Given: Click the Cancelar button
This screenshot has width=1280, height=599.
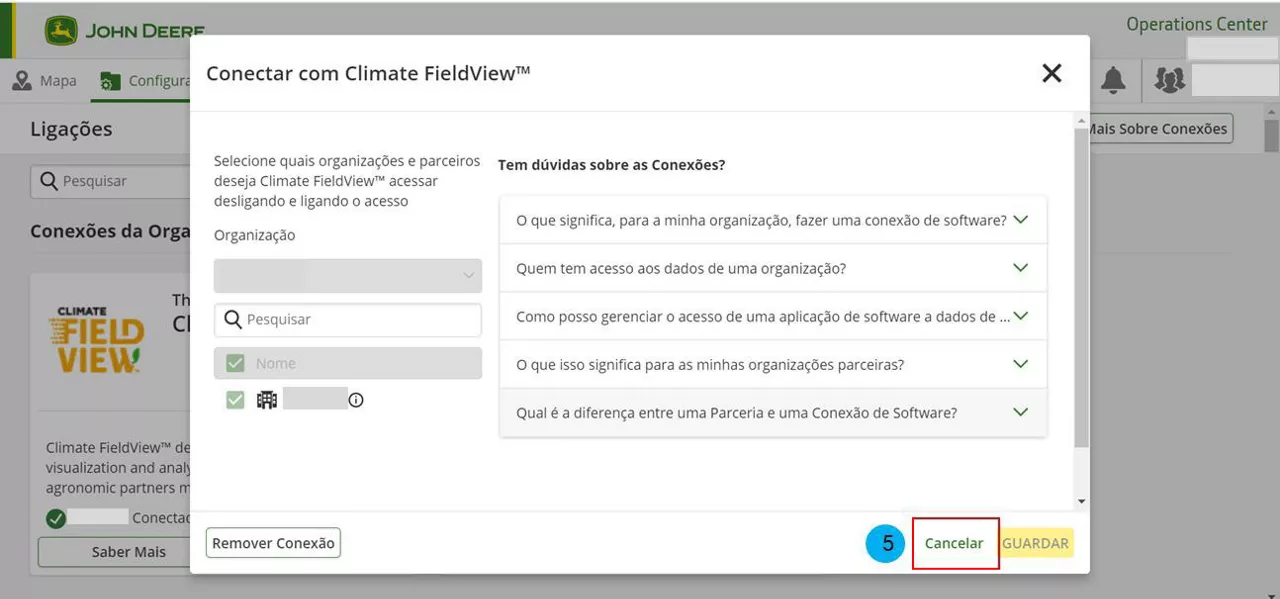Looking at the screenshot, I should (x=954, y=543).
